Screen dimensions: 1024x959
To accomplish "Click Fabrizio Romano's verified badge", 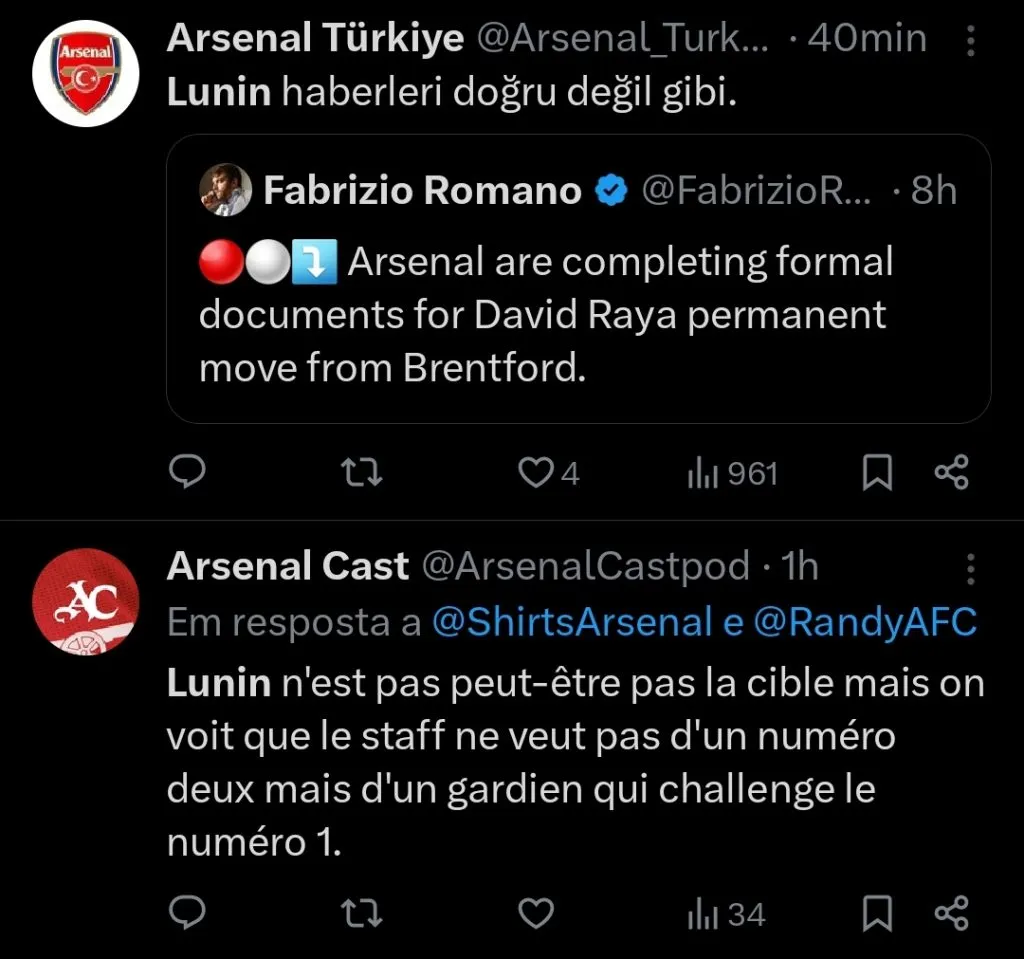I will [611, 190].
